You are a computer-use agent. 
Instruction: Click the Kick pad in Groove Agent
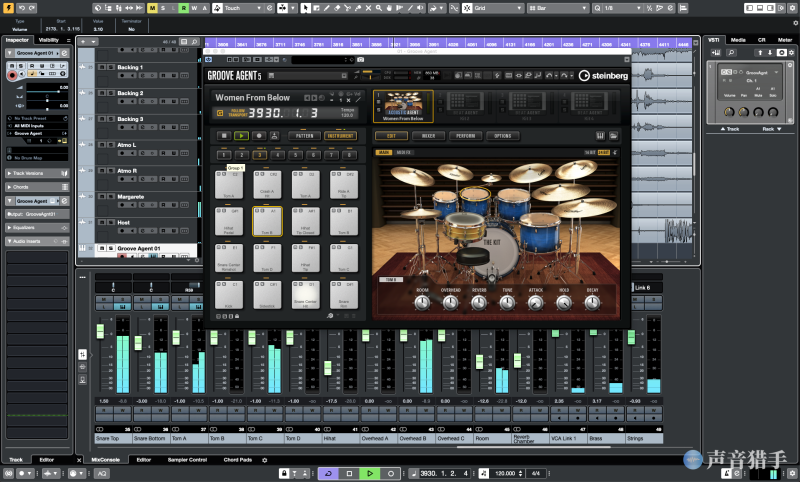229,295
